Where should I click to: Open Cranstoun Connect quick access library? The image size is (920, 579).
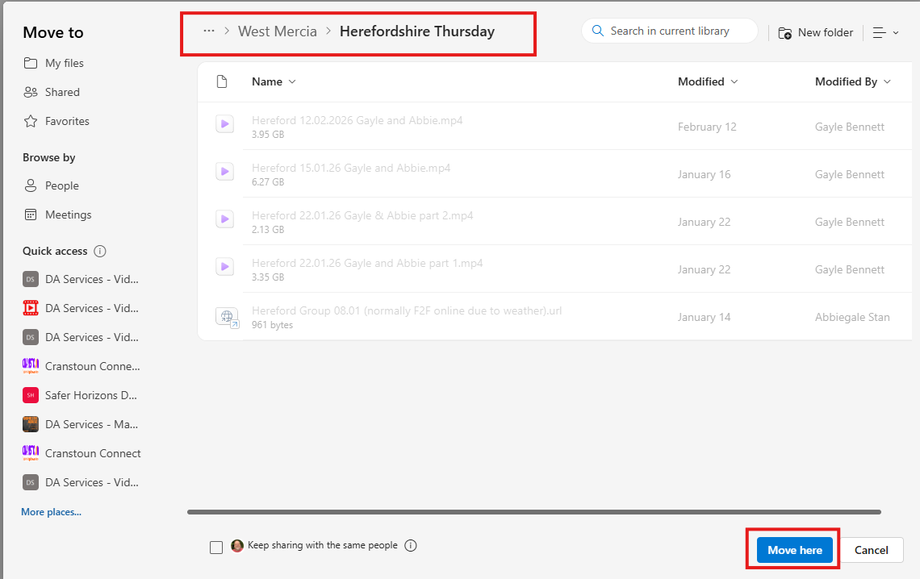coord(82,453)
